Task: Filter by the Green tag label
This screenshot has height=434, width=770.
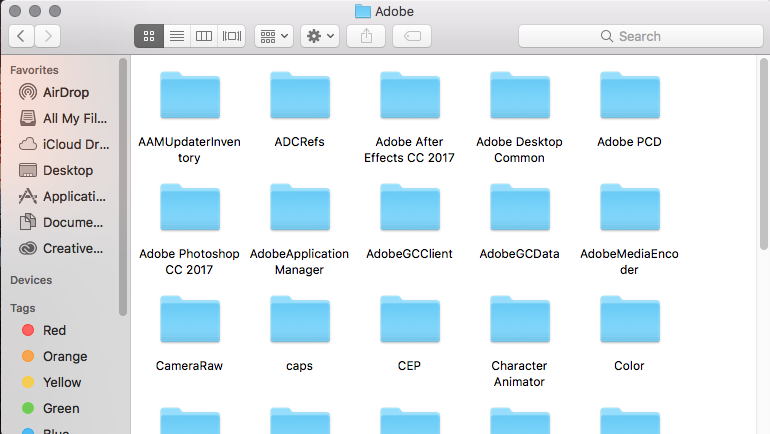Action: point(61,408)
